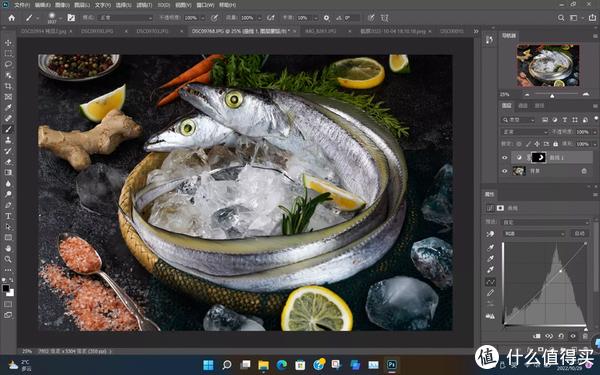Select the Move tool

point(8,43)
